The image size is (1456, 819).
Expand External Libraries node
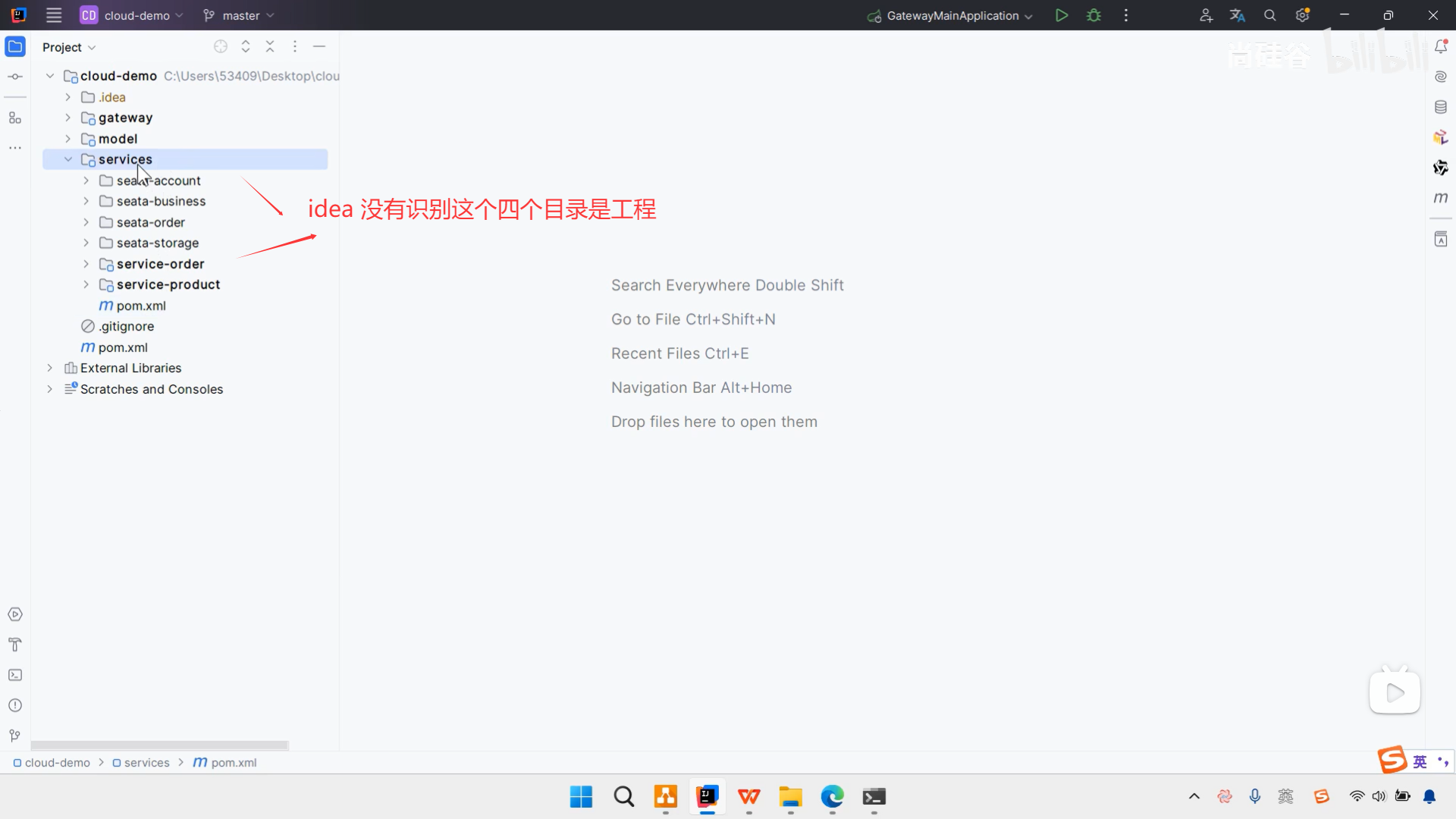(50, 368)
